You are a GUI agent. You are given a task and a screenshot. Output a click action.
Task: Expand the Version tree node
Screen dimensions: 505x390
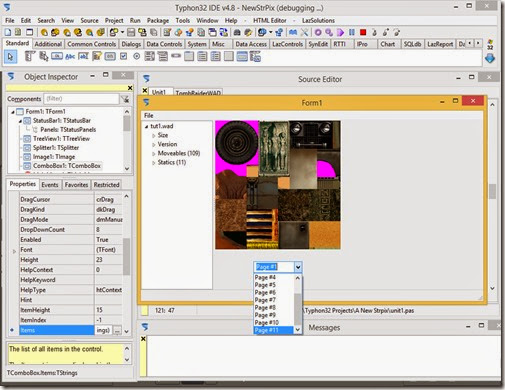pyautogui.click(x=154, y=145)
